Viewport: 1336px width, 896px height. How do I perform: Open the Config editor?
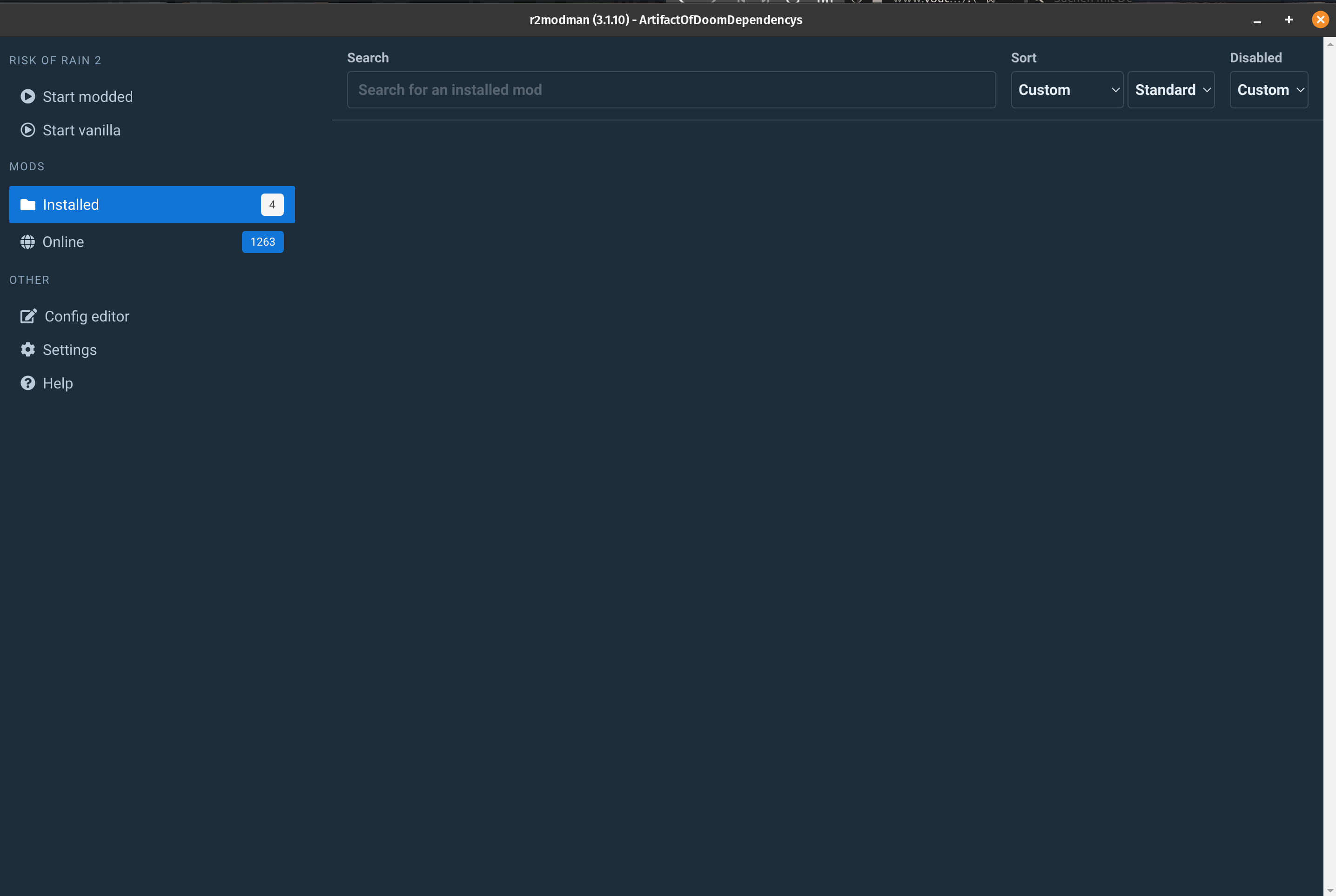coord(87,316)
